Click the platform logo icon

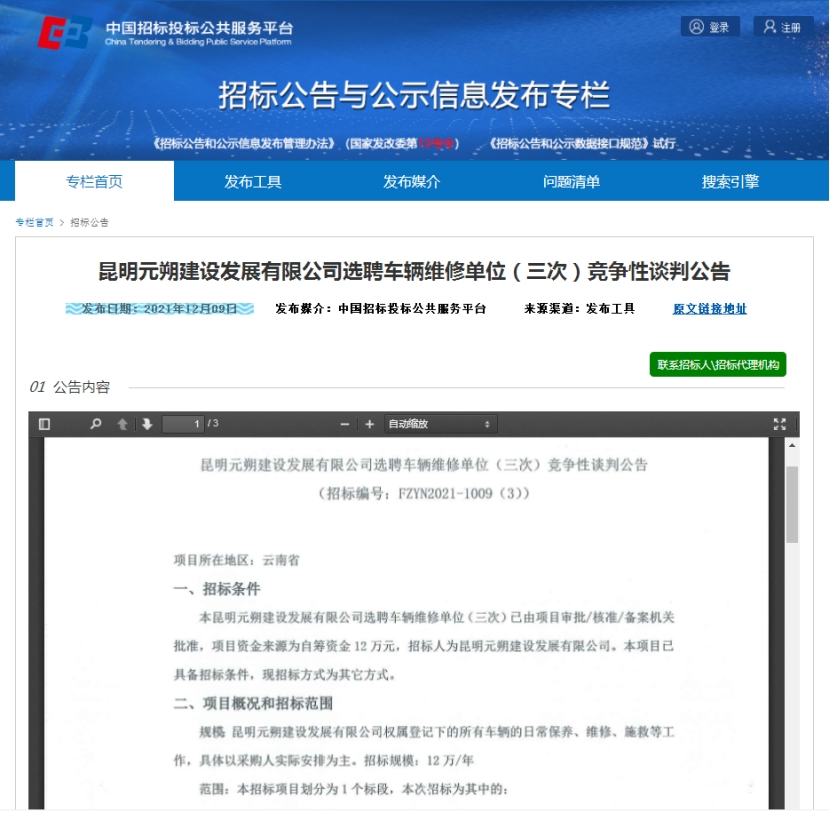(x=64, y=33)
